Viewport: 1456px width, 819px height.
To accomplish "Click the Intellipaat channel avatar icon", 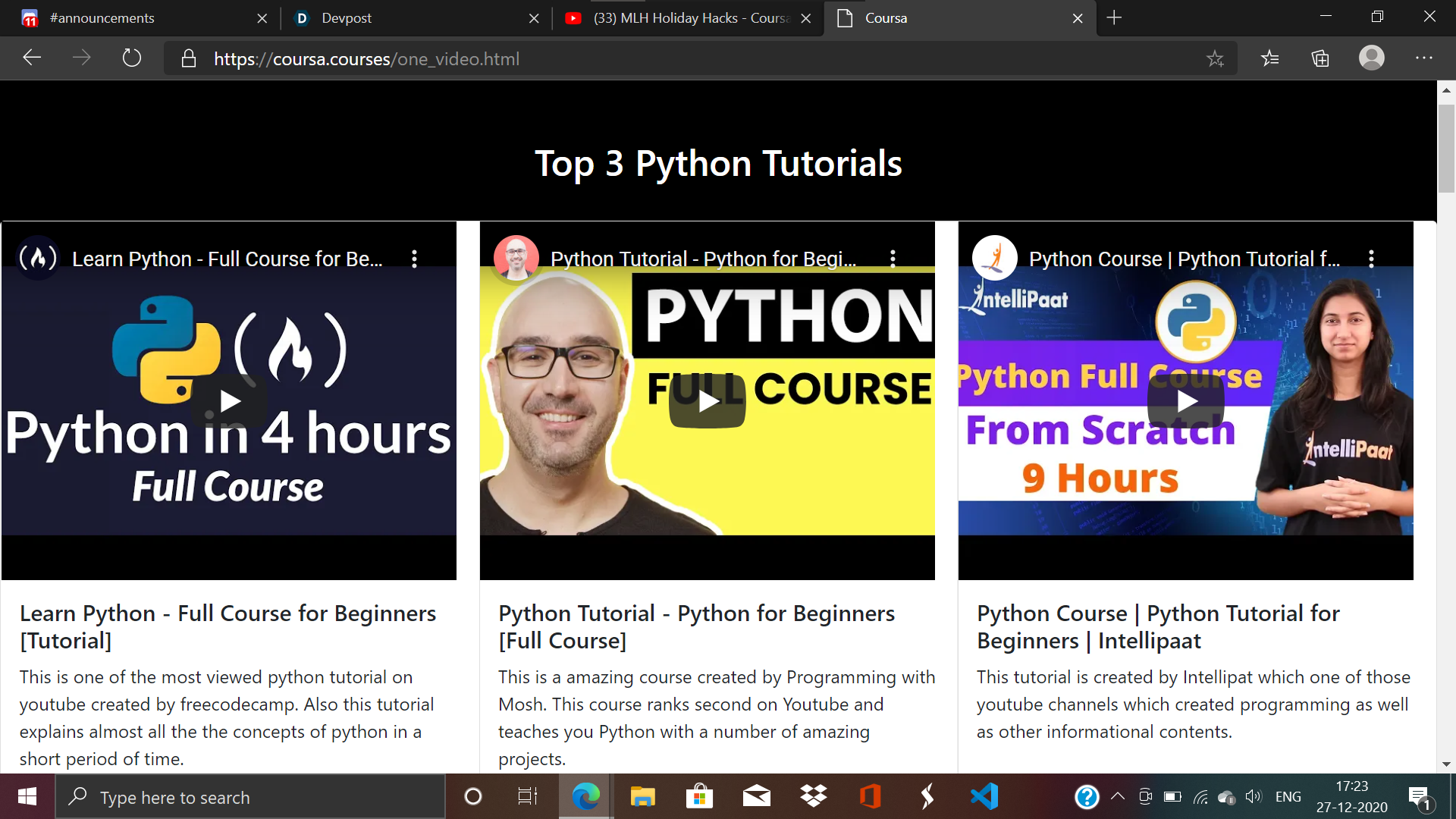I will [x=994, y=258].
